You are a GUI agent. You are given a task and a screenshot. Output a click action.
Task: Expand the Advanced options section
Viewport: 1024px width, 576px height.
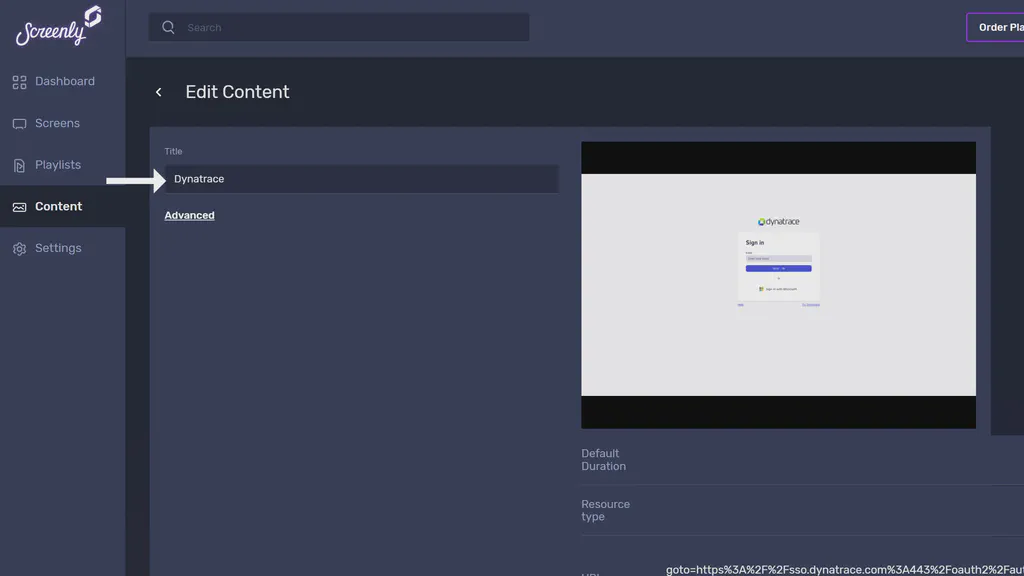(189, 214)
